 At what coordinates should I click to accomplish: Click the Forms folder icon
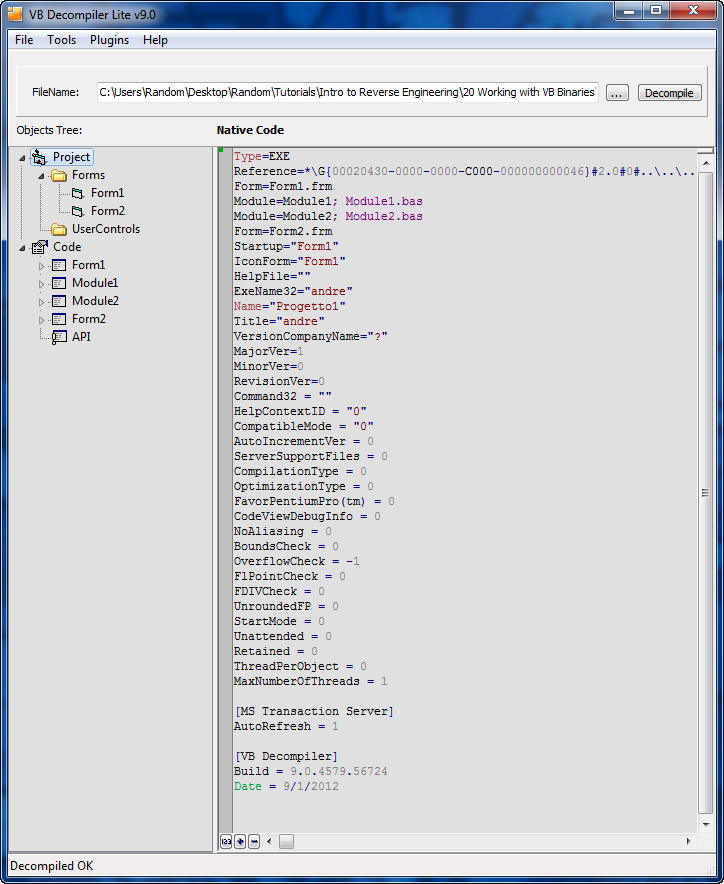pos(59,175)
